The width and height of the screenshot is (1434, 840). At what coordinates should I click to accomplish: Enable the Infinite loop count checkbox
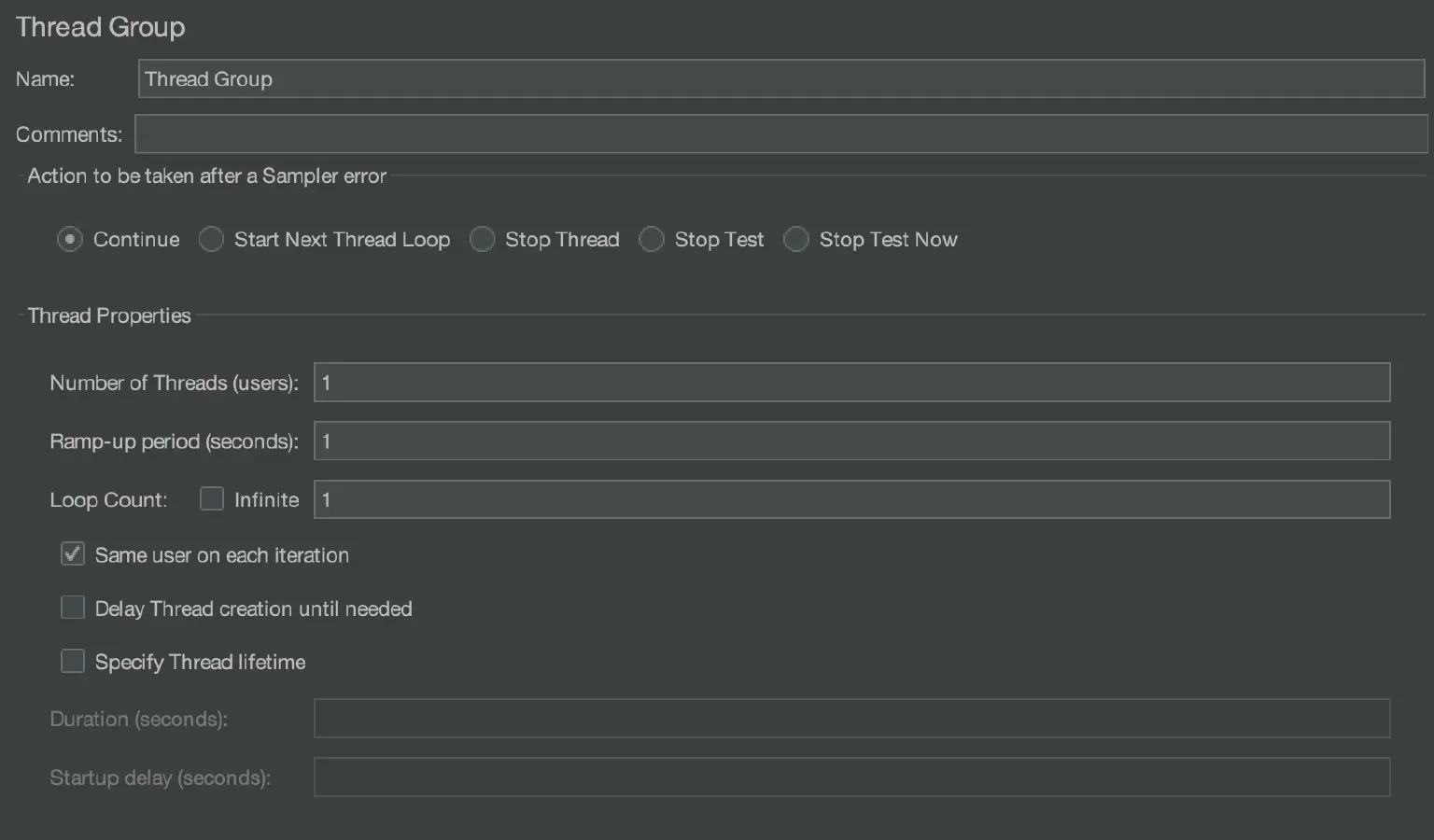pos(211,498)
